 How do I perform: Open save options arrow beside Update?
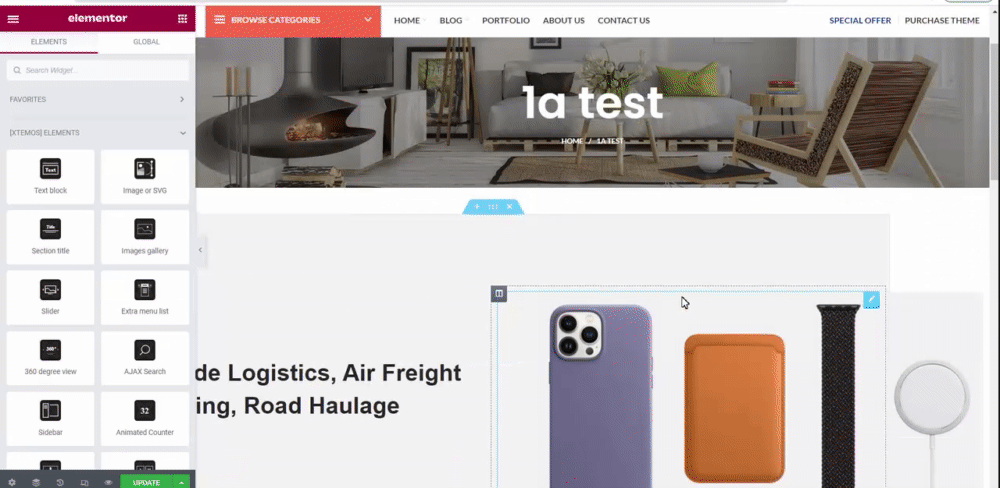point(181,483)
